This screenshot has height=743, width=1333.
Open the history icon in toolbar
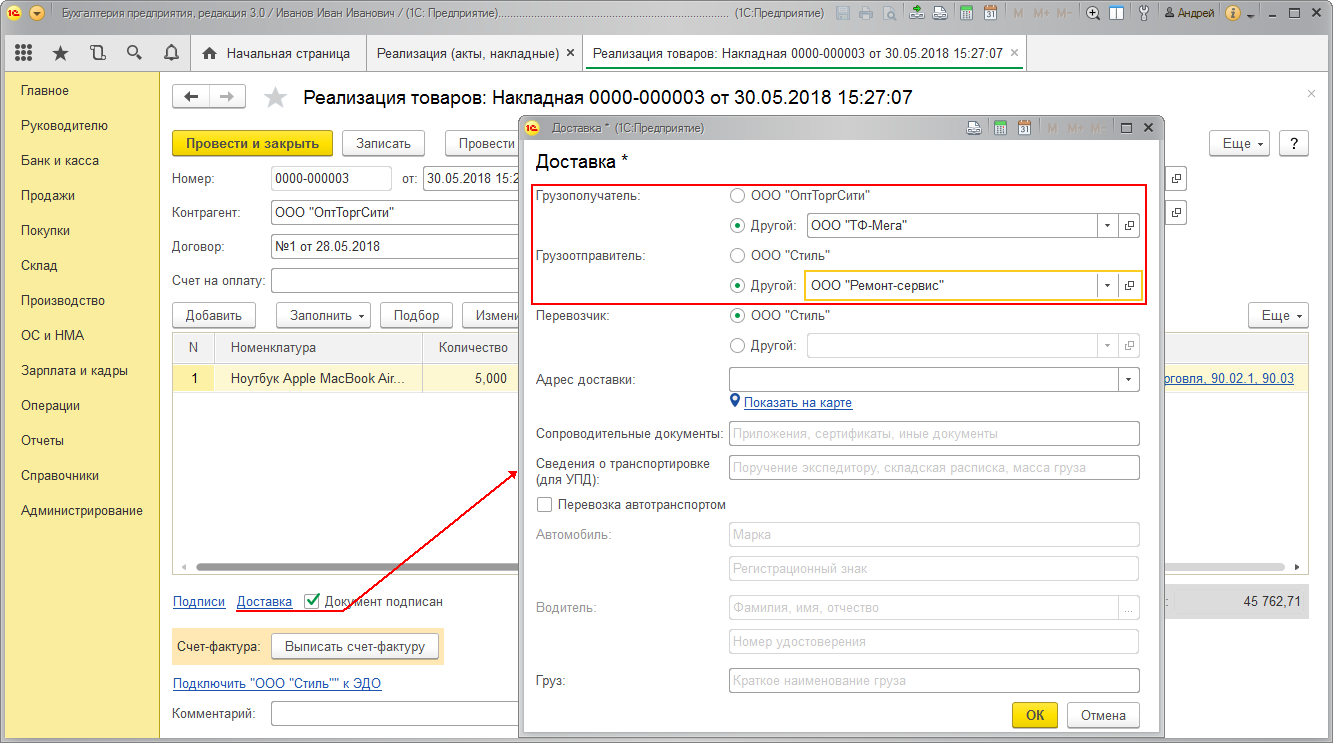pos(97,53)
